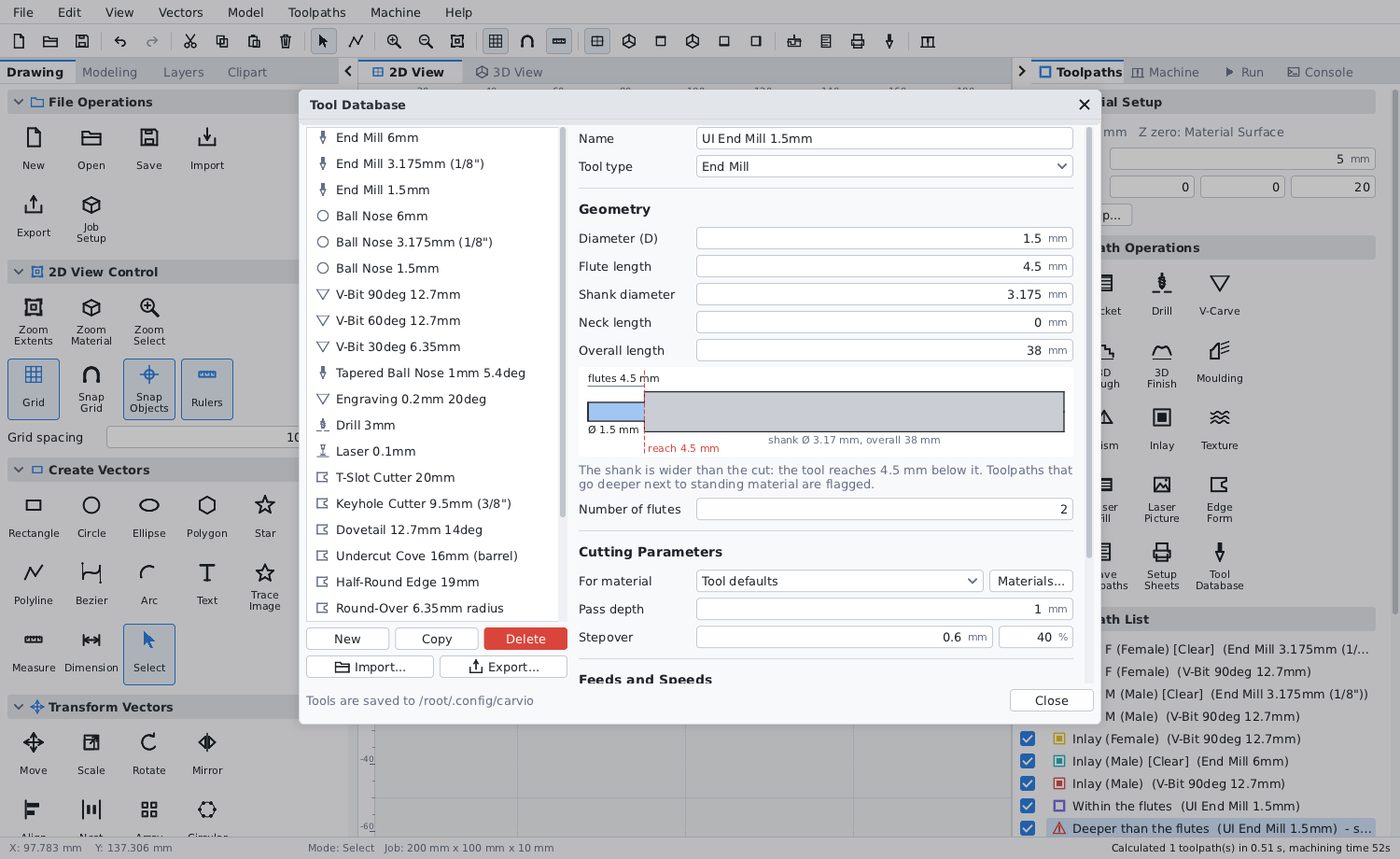Viewport: 1400px width, 859px height.
Task: Open the Vectors menu
Action: click(x=180, y=12)
